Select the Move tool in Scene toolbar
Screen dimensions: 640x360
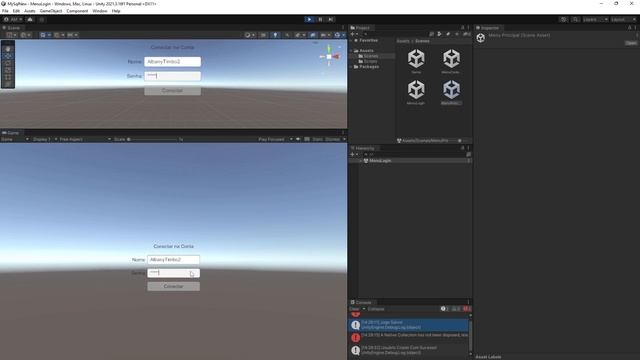[8, 56]
